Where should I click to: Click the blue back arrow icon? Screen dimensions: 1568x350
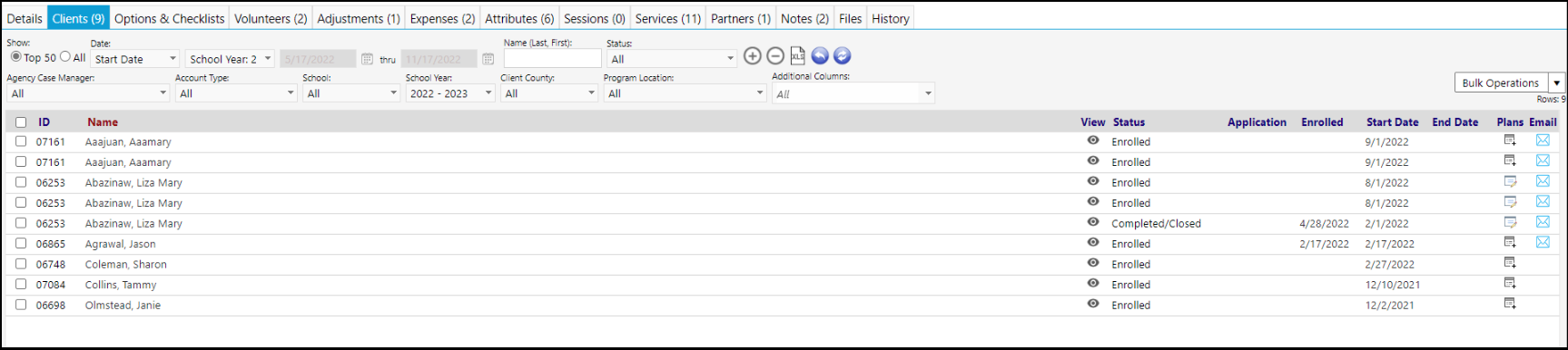[820, 56]
